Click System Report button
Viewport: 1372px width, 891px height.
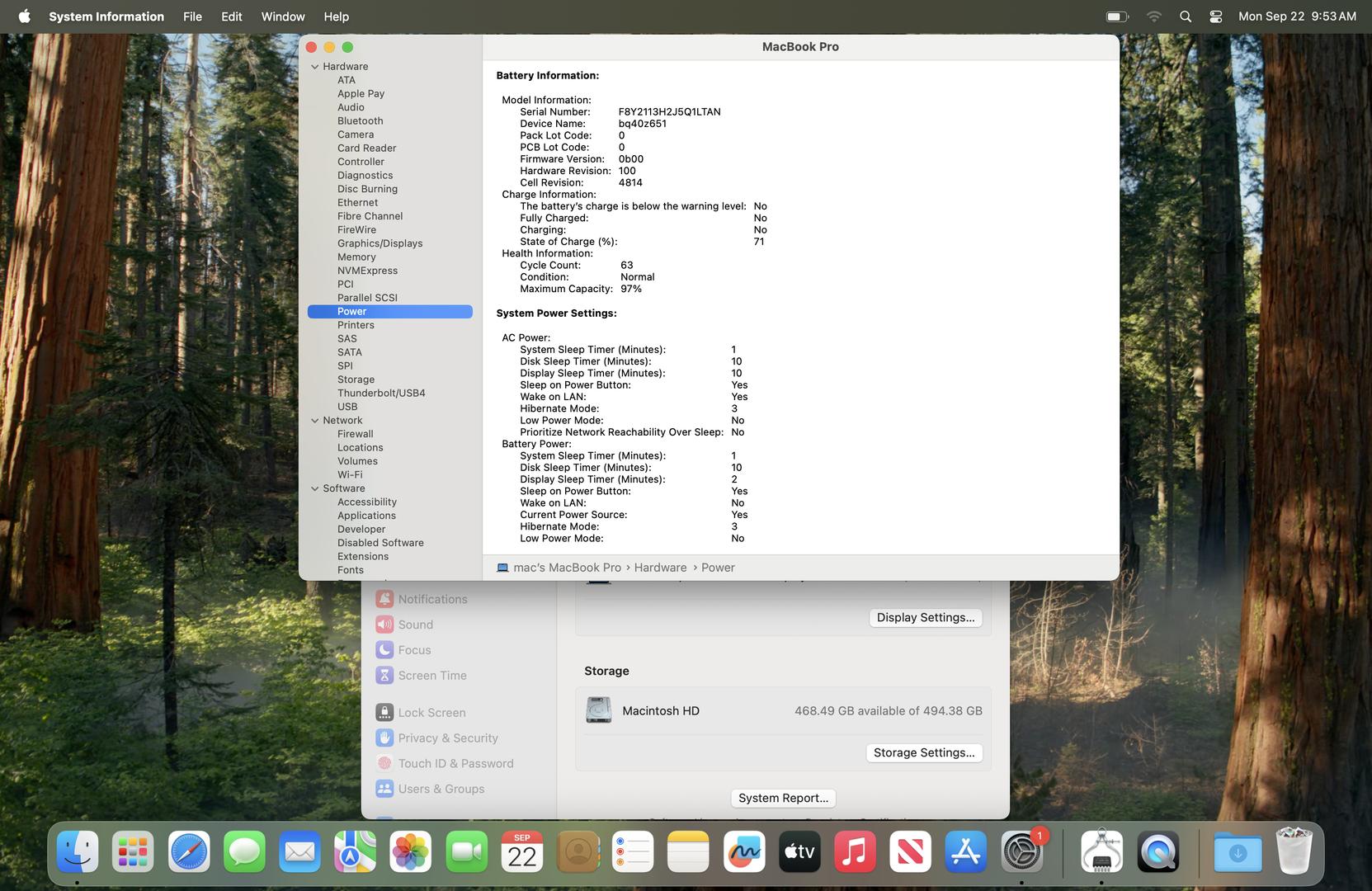(783, 799)
